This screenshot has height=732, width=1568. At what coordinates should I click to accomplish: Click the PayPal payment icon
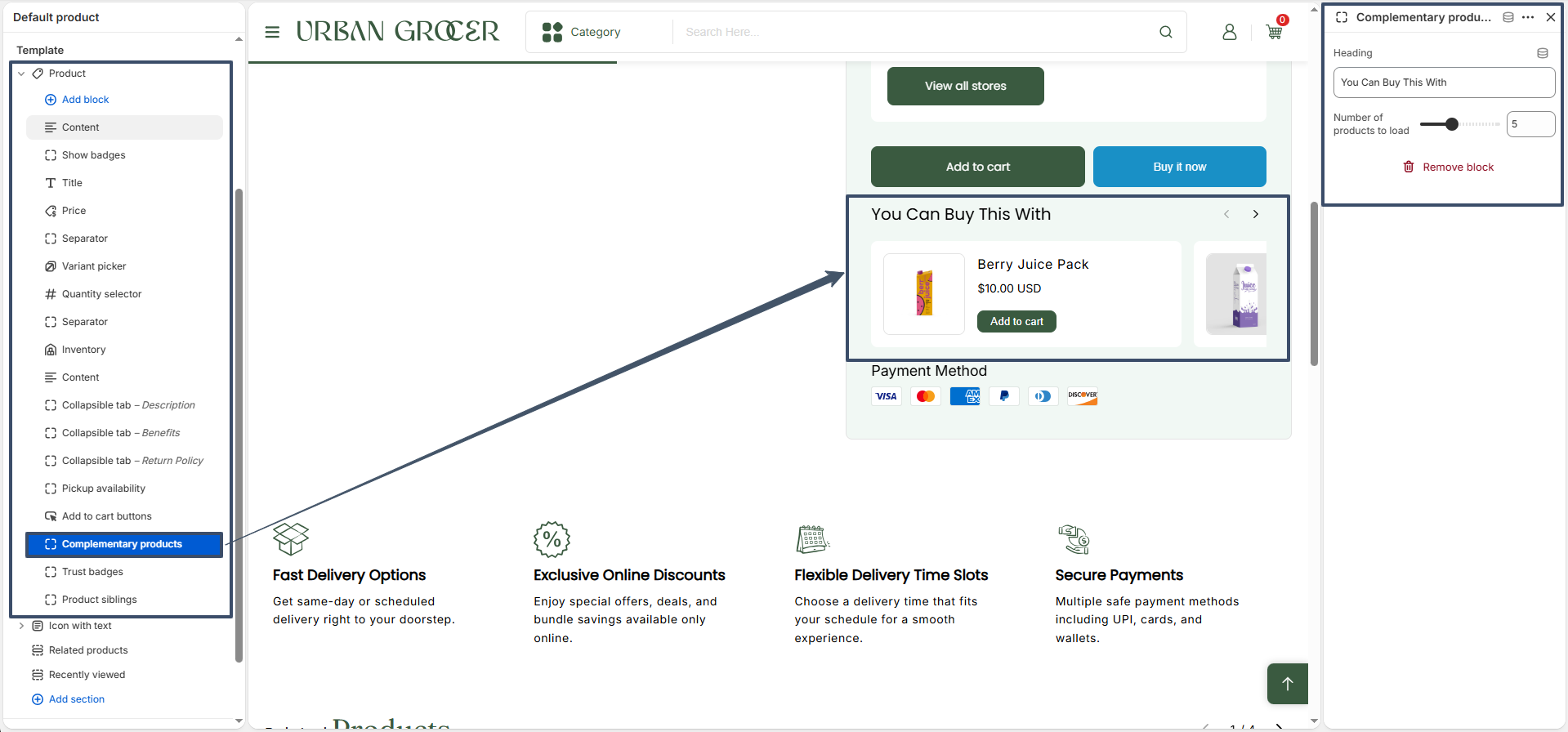tap(1004, 396)
